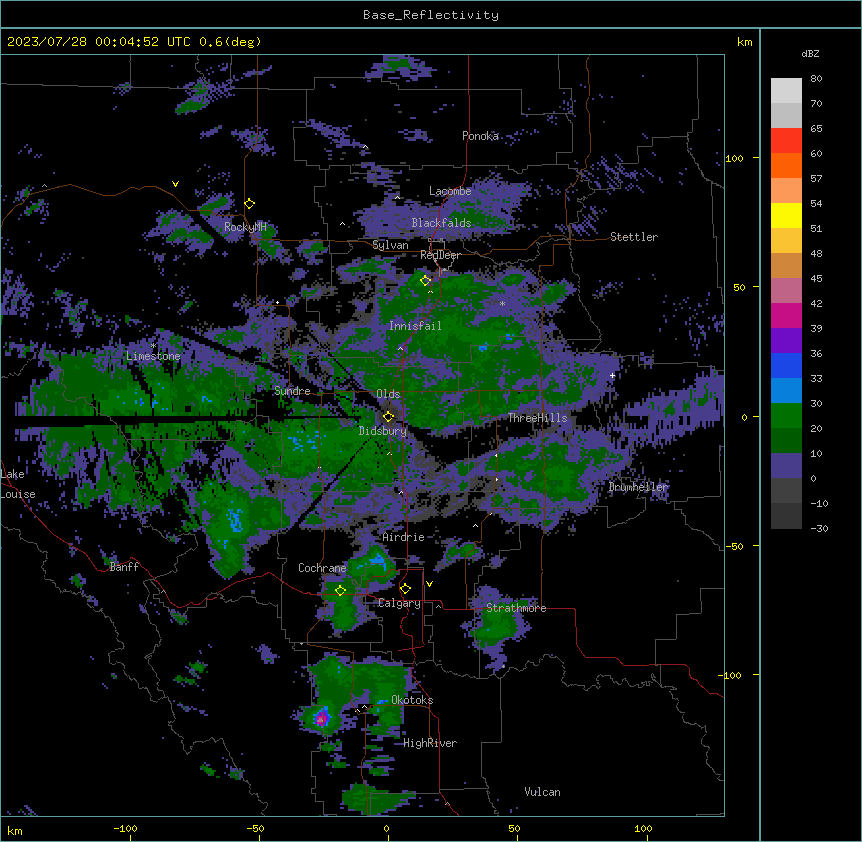The image size is (862, 842).
Task: Select the ThreeHills label
Action: pyautogui.click(x=537, y=418)
